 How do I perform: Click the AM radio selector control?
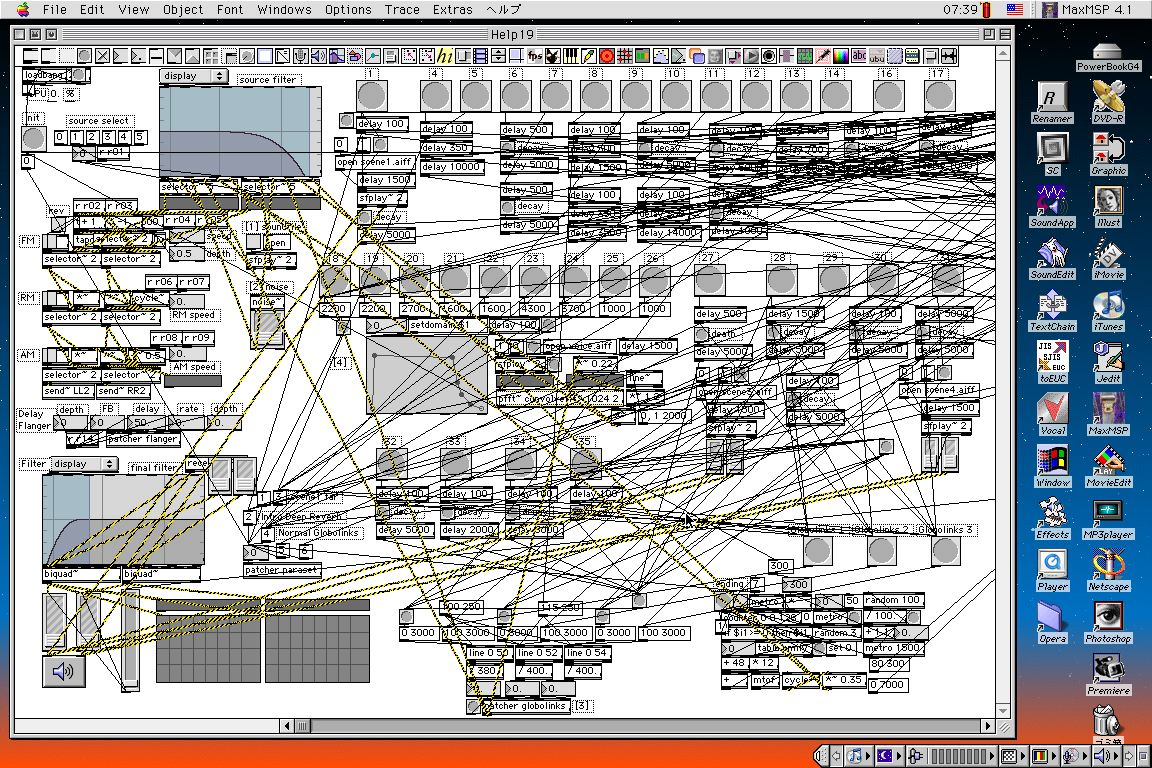(x=54, y=356)
